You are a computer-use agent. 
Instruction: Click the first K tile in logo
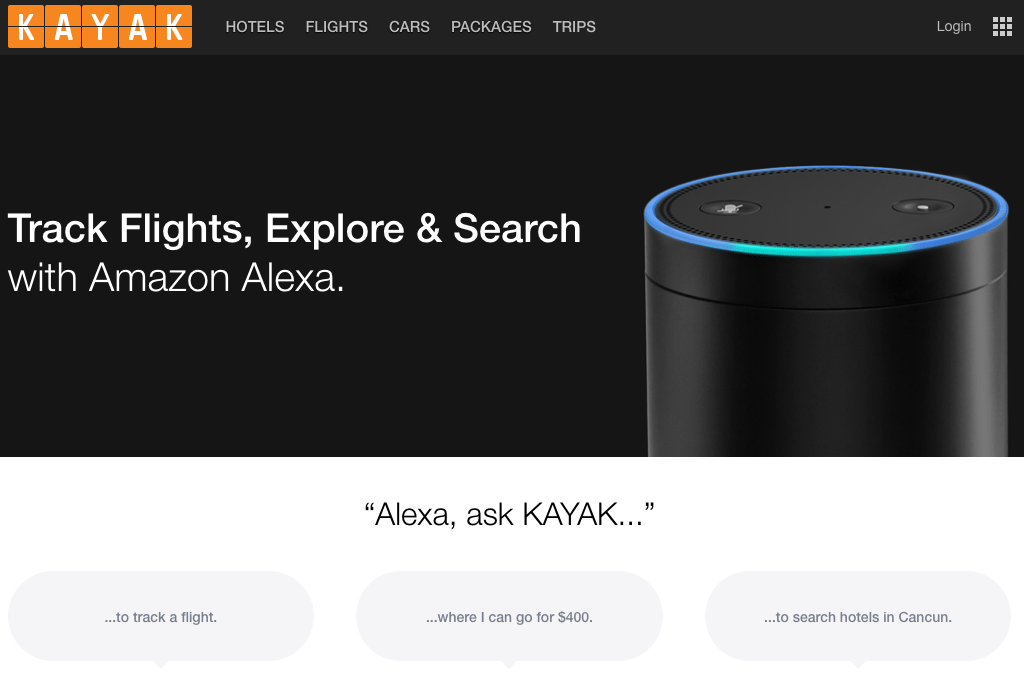pyautogui.click(x=26, y=27)
